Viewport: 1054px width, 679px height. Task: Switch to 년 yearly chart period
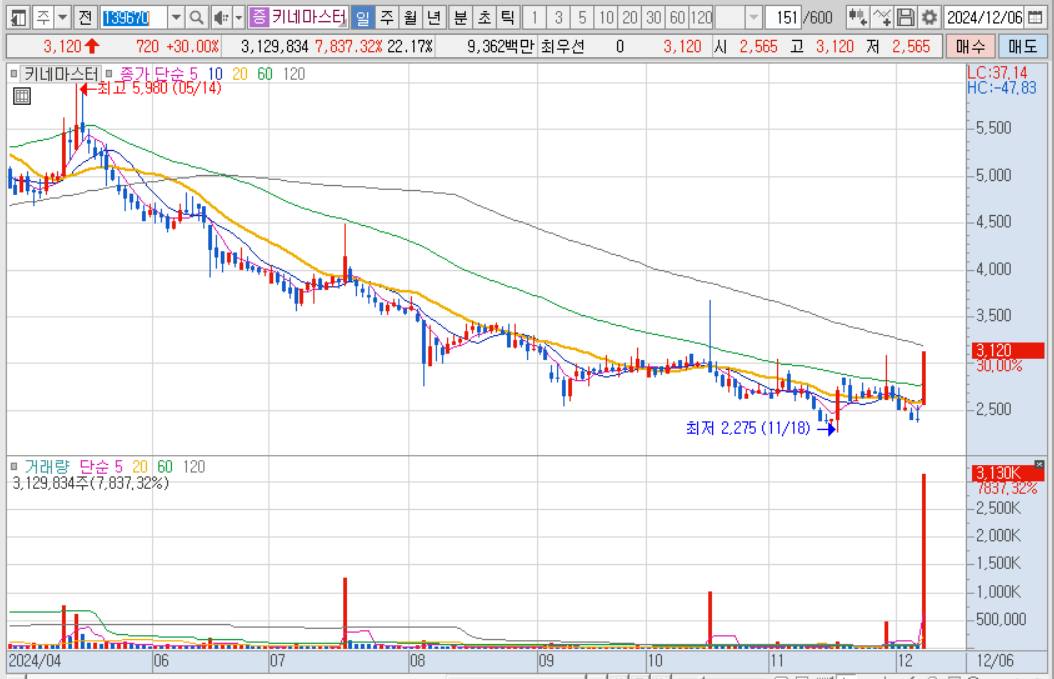point(434,17)
